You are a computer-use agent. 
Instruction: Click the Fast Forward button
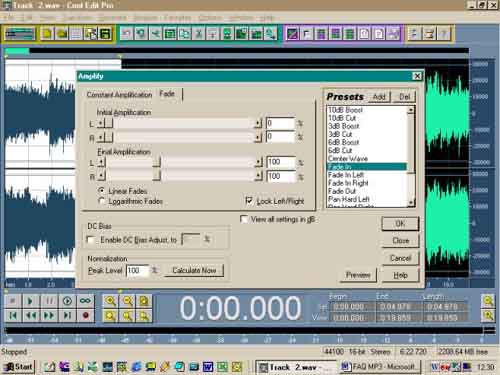click(x=49, y=315)
